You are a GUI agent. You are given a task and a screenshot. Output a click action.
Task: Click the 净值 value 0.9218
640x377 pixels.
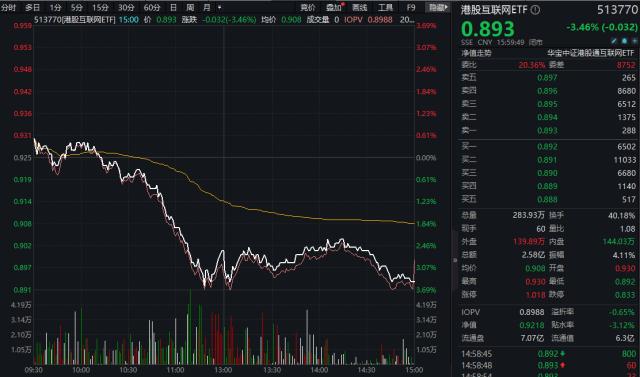[532, 325]
